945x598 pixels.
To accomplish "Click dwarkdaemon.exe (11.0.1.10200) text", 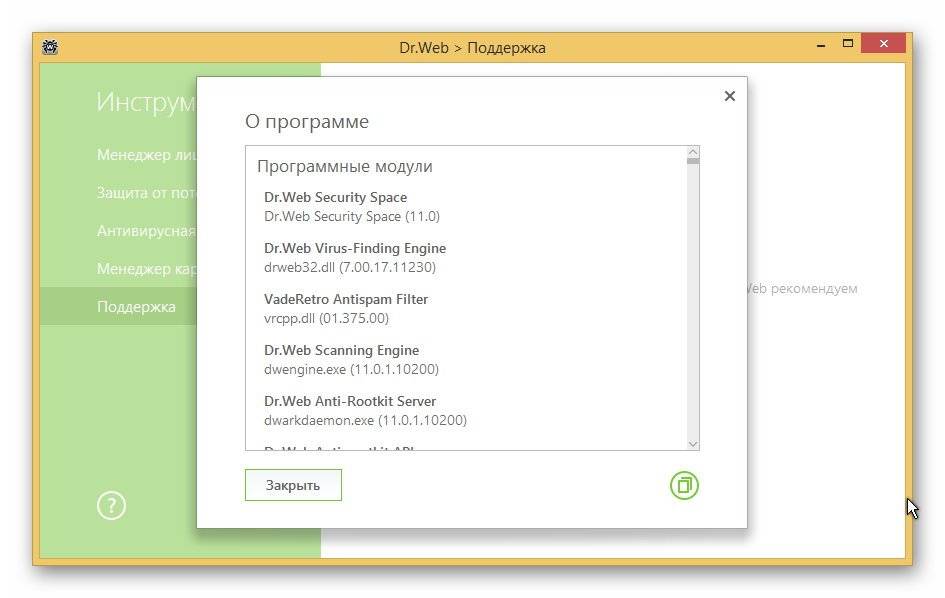I will (x=365, y=420).
